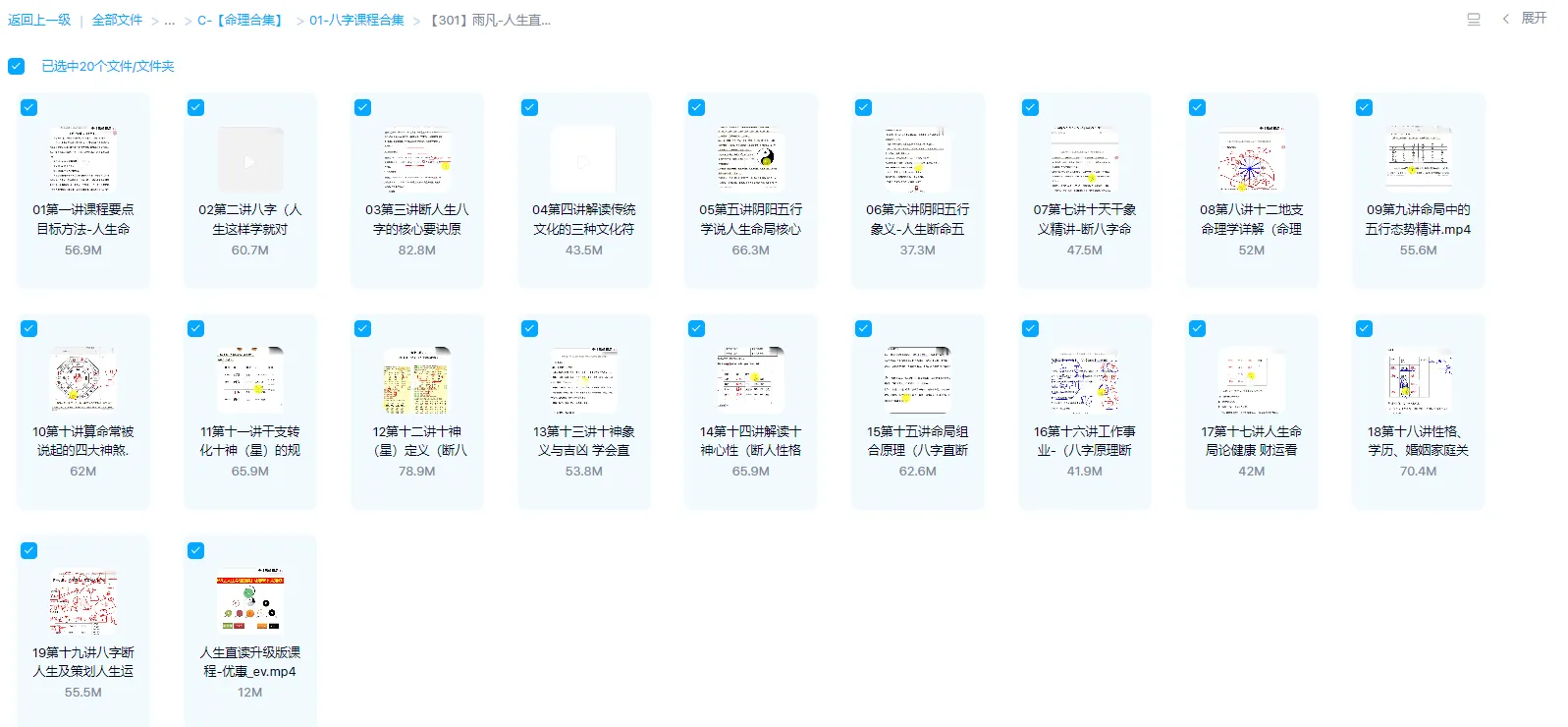
Task: Go to 全部文件 in breadcrumb
Action: (x=117, y=21)
